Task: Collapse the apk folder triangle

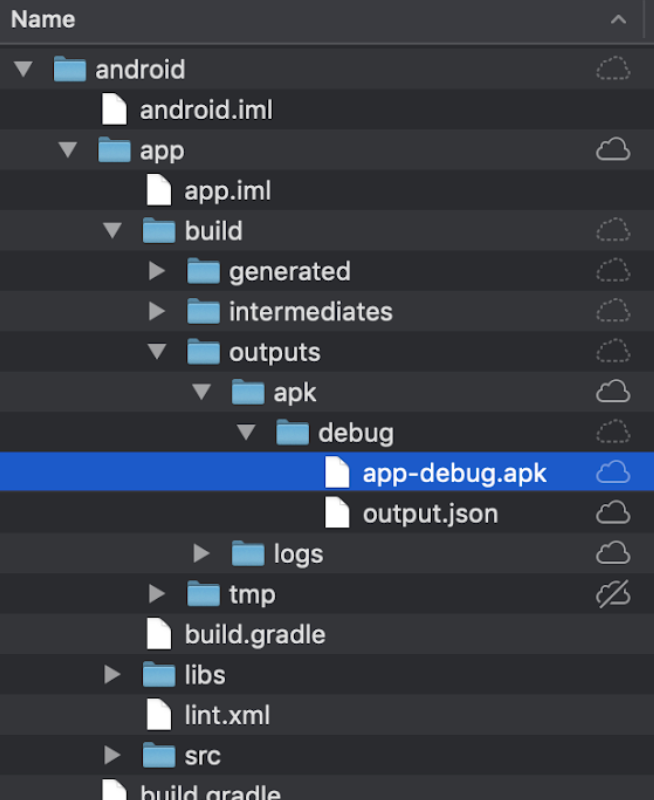Action: click(x=202, y=392)
